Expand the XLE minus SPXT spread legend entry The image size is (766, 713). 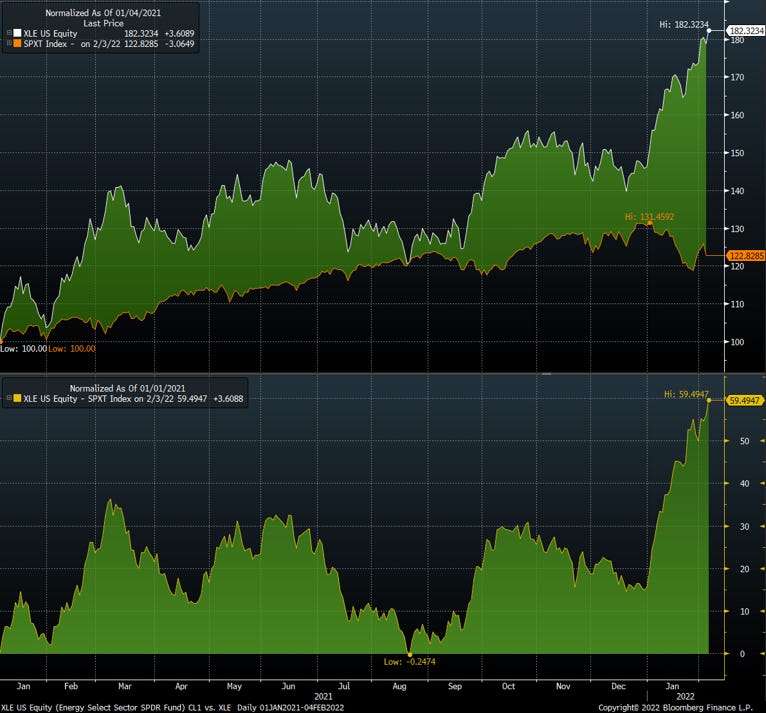click(x=9, y=398)
